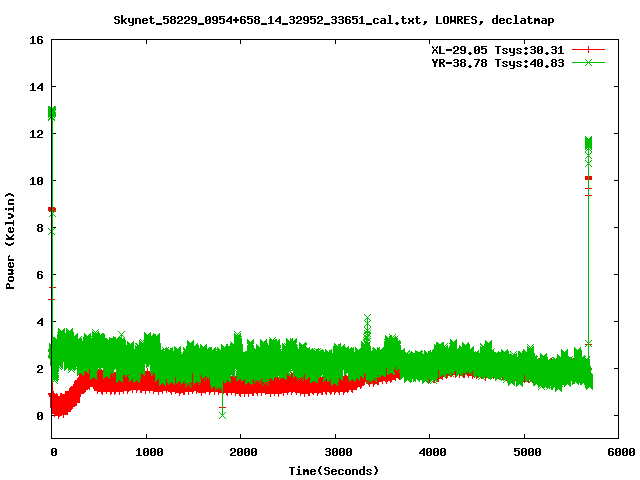The height and width of the screenshot is (480, 640).
Task: Click the y-axis tick label 6
Action: click(x=40, y=275)
